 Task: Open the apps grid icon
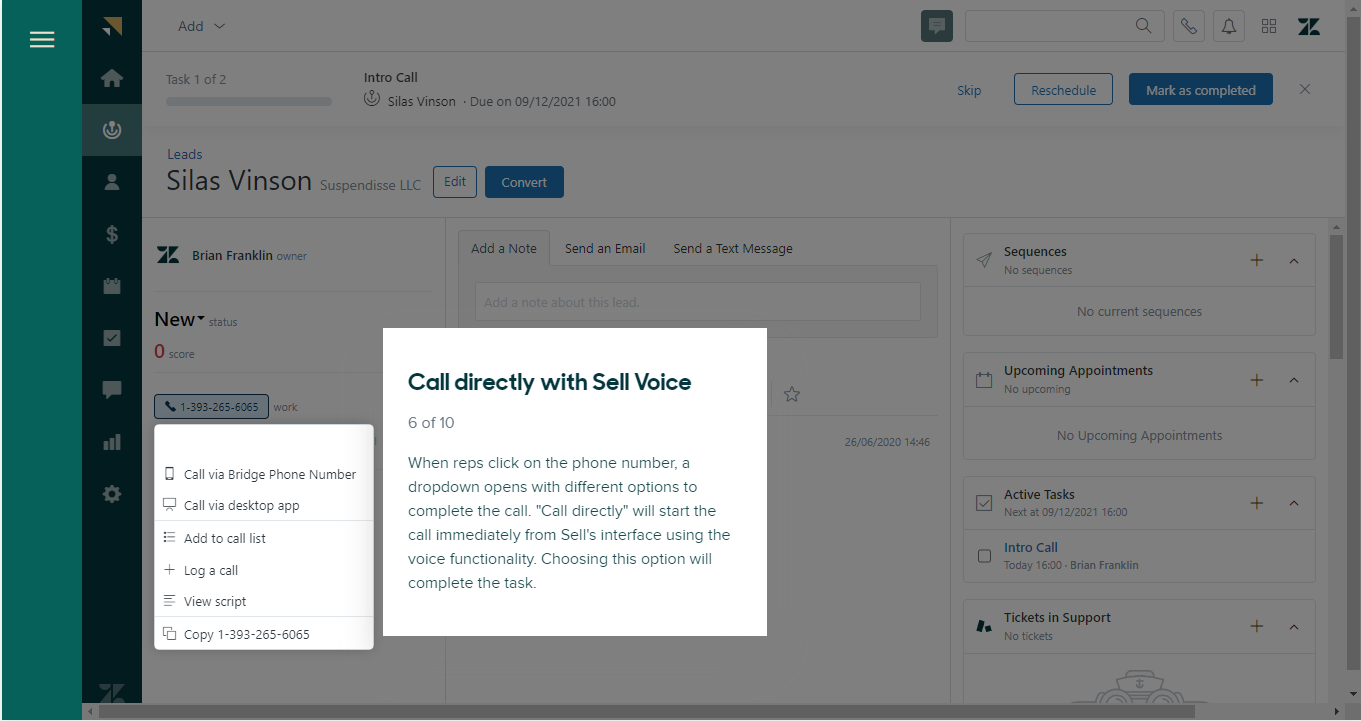[1269, 26]
